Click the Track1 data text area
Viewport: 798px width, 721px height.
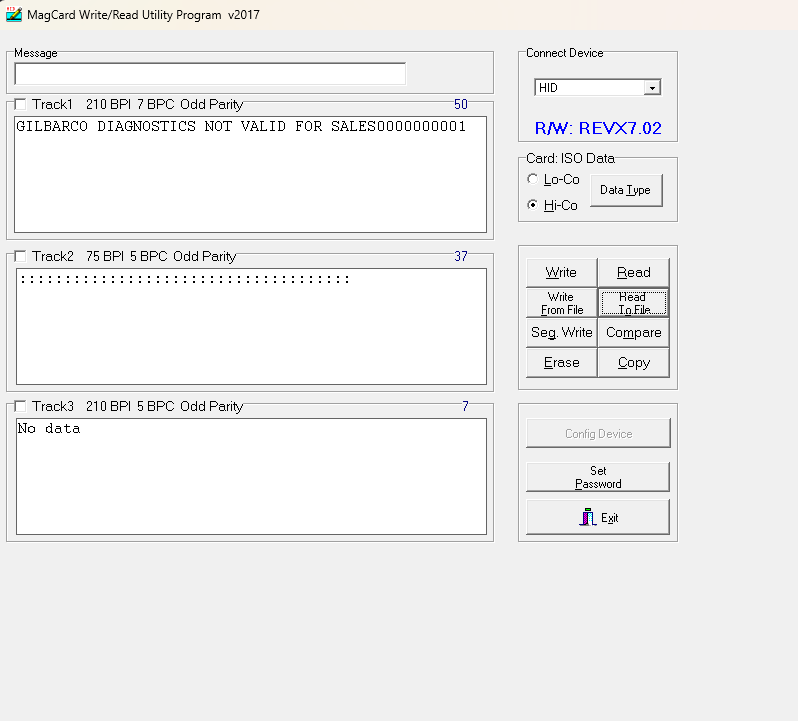(250, 175)
